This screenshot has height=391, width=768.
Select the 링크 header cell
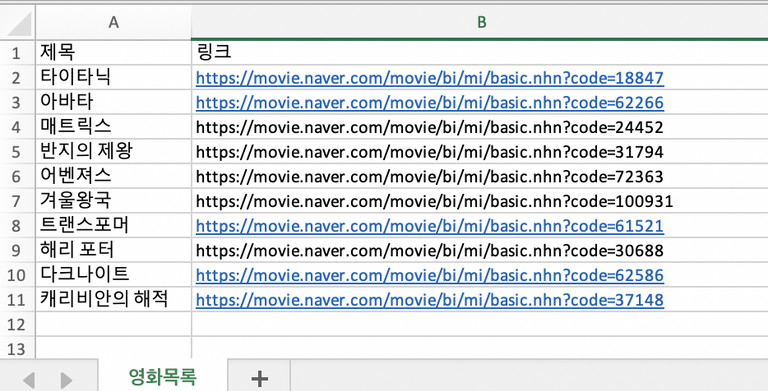tap(480, 52)
